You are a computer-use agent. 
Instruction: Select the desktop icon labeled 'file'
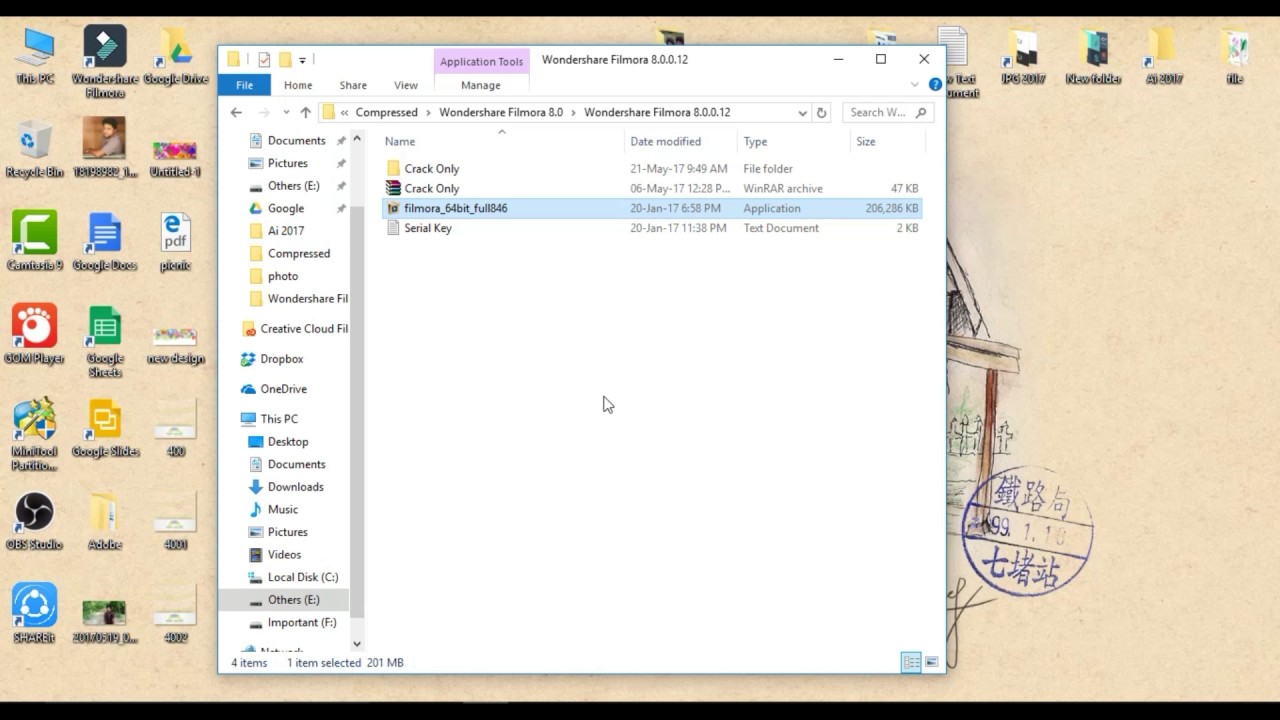click(x=1235, y=58)
